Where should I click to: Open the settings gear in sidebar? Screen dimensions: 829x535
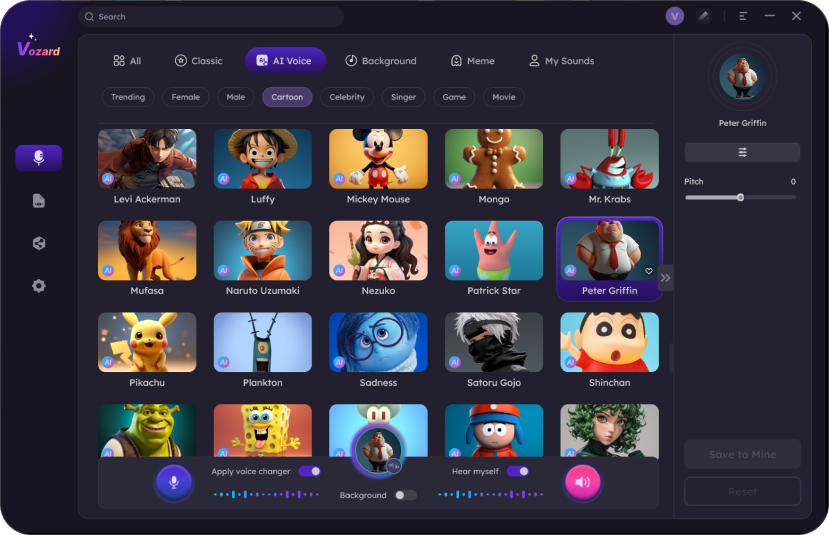click(x=39, y=286)
